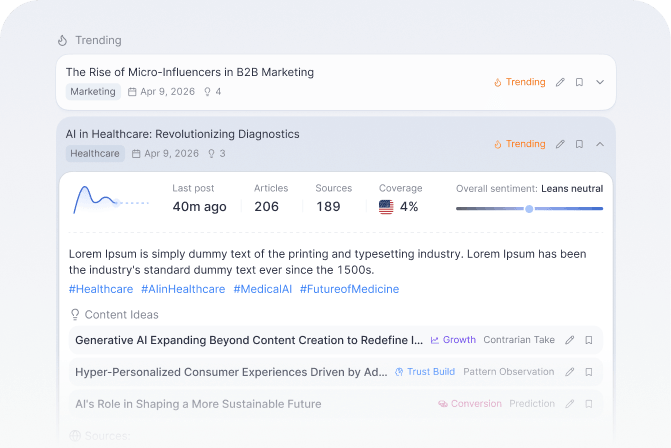Edit the Hyper-Personalized Consumer Experiences idea
Screen dimensions: 671x448
(570, 372)
